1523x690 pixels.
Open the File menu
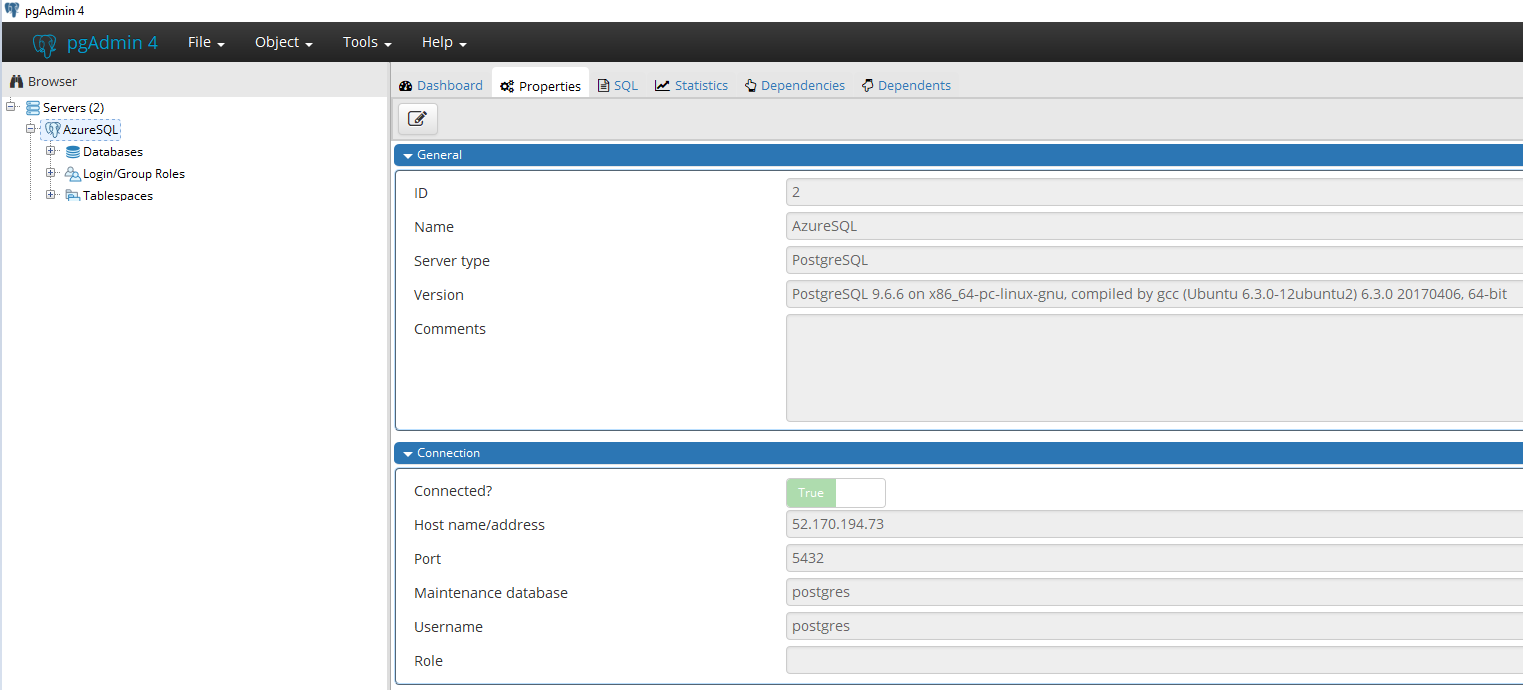click(x=206, y=42)
